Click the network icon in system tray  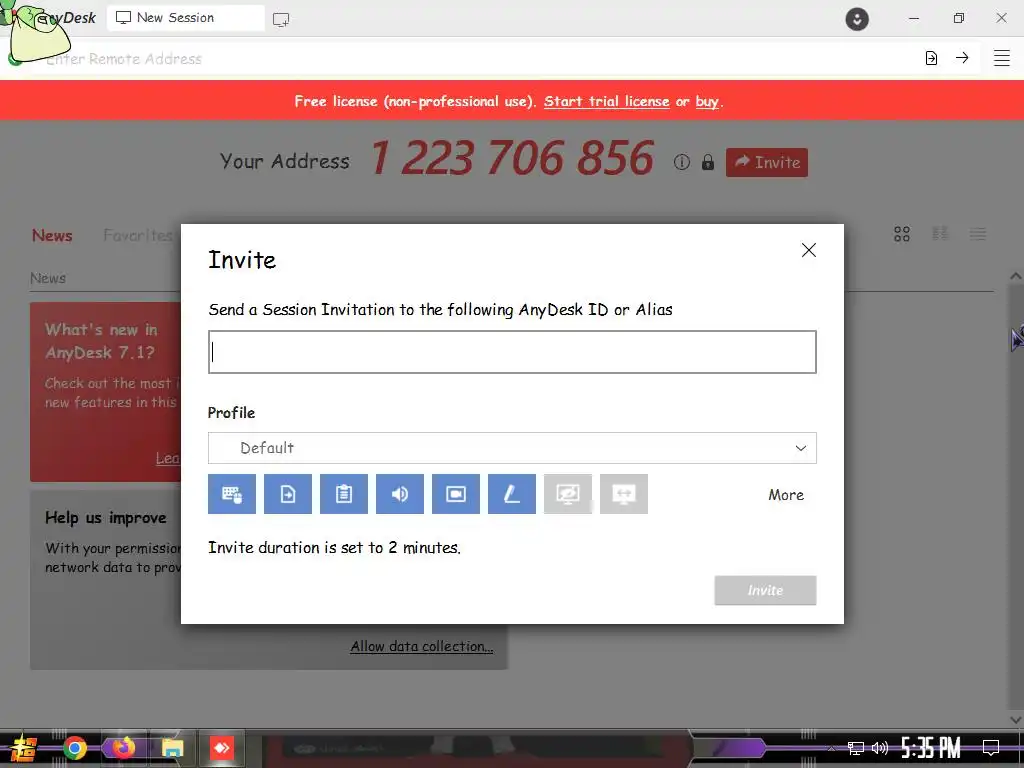coord(856,748)
